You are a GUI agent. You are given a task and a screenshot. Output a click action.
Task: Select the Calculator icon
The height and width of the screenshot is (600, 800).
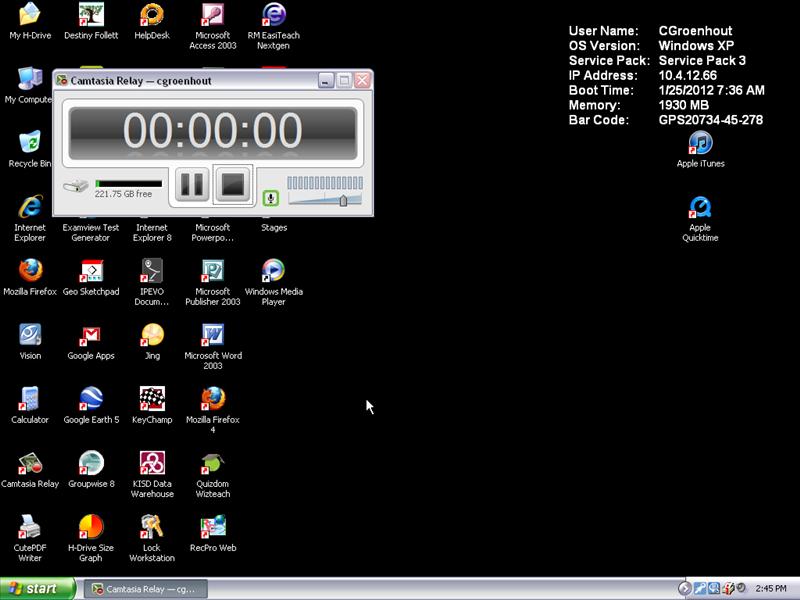[x=30, y=406]
